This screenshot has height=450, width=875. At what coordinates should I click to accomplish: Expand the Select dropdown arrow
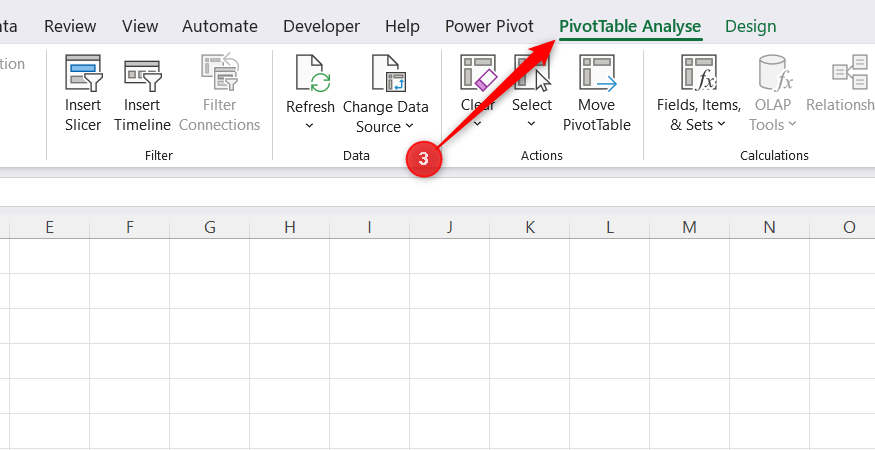(x=531, y=123)
